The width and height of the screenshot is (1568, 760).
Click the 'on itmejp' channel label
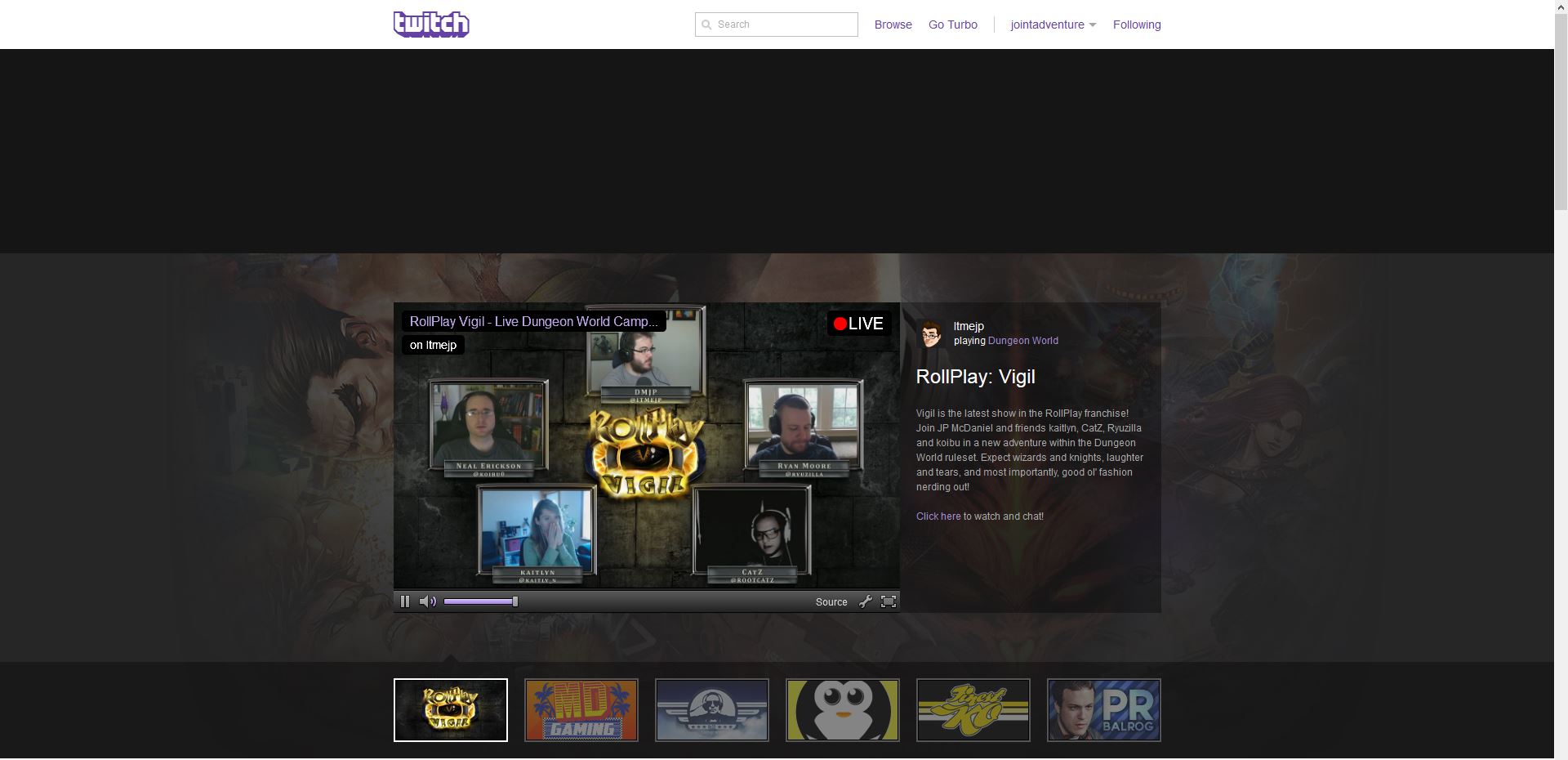pyautogui.click(x=433, y=345)
